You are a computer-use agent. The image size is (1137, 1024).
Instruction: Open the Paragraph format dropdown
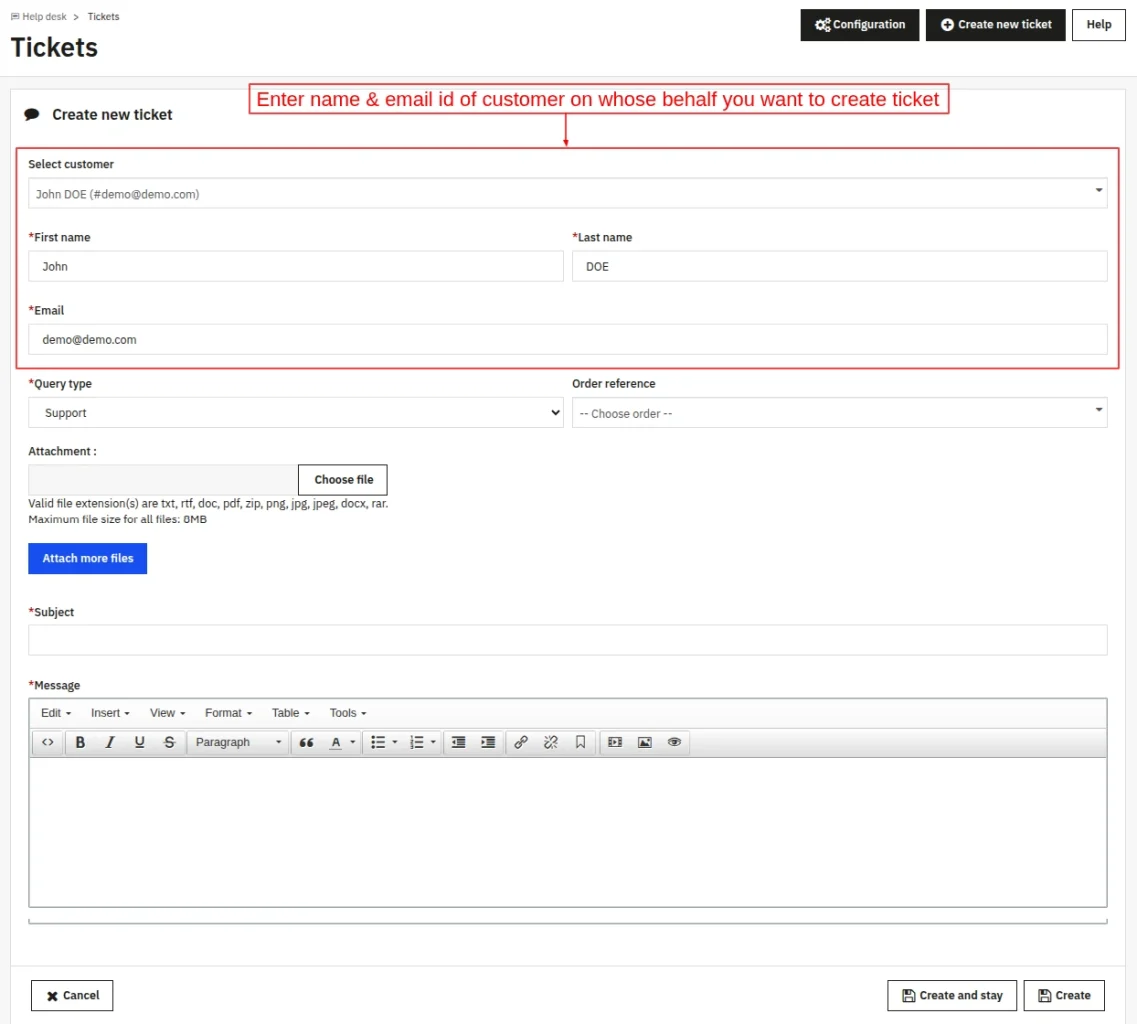238,742
